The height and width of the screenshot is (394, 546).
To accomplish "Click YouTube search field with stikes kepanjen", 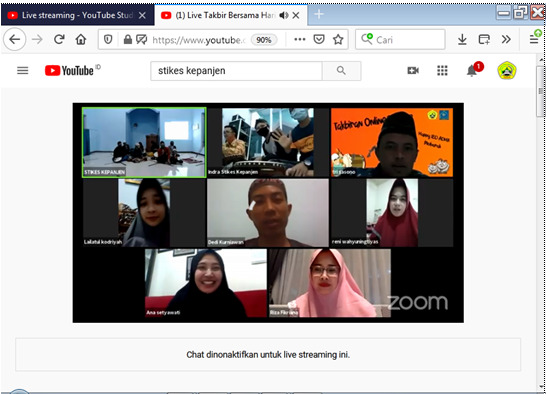I will [x=236, y=71].
